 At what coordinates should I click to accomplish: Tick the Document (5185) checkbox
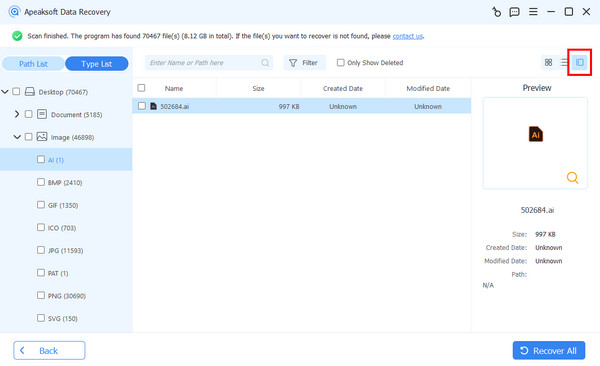[28, 114]
